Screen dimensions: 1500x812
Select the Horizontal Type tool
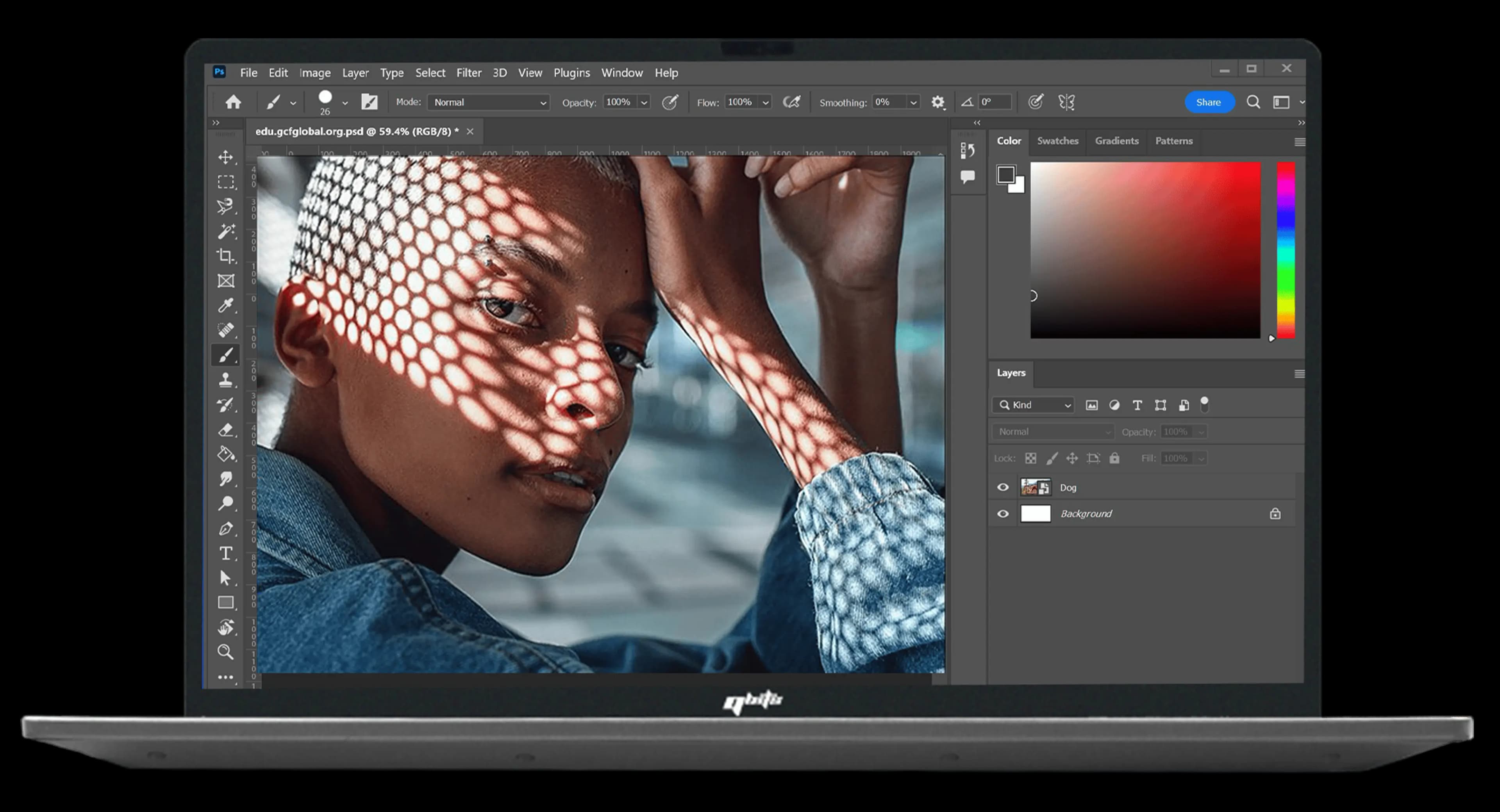pyautogui.click(x=225, y=553)
